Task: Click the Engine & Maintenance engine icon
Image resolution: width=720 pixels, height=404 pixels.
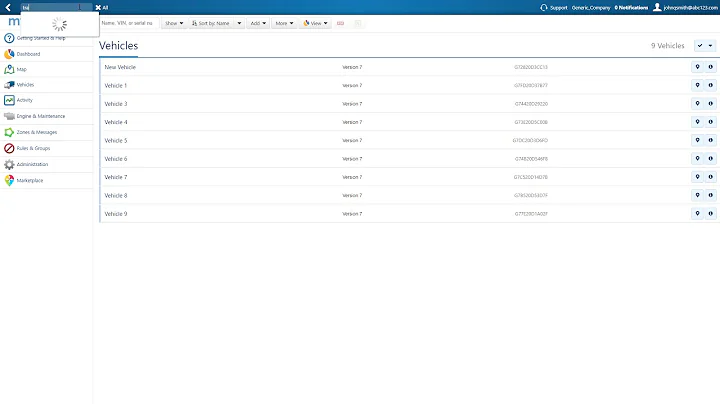Action: click(9, 116)
